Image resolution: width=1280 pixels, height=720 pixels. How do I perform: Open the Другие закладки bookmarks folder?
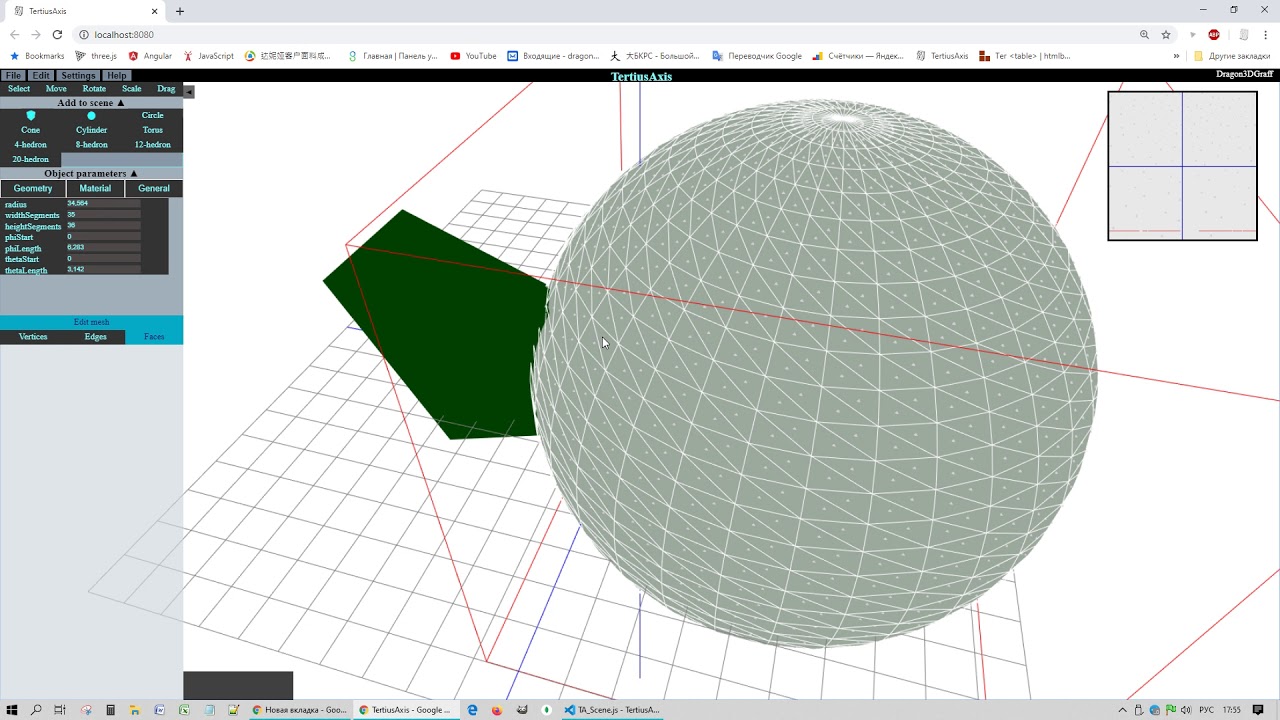[x=1232, y=56]
